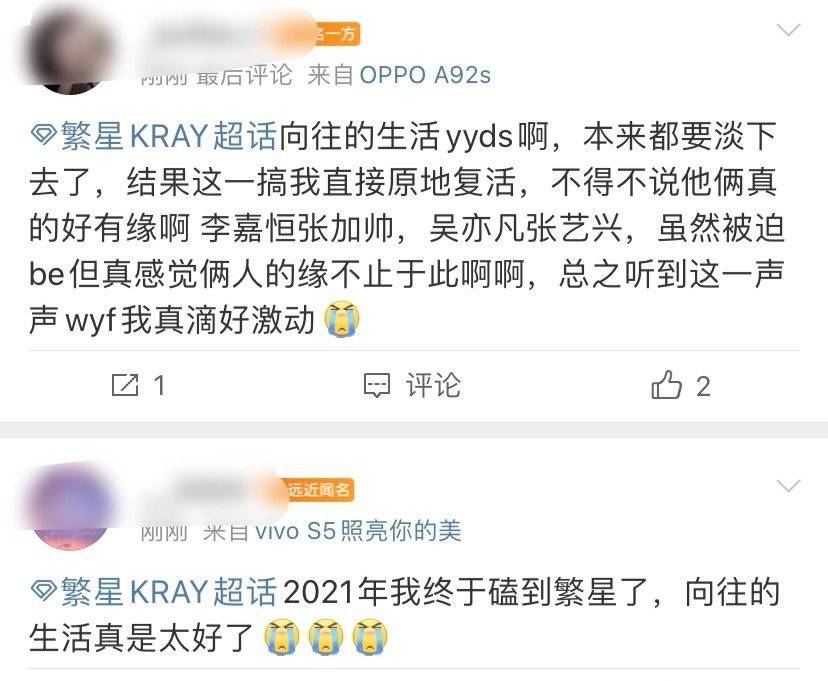
Task: Open the first post text body
Action: pos(407,228)
